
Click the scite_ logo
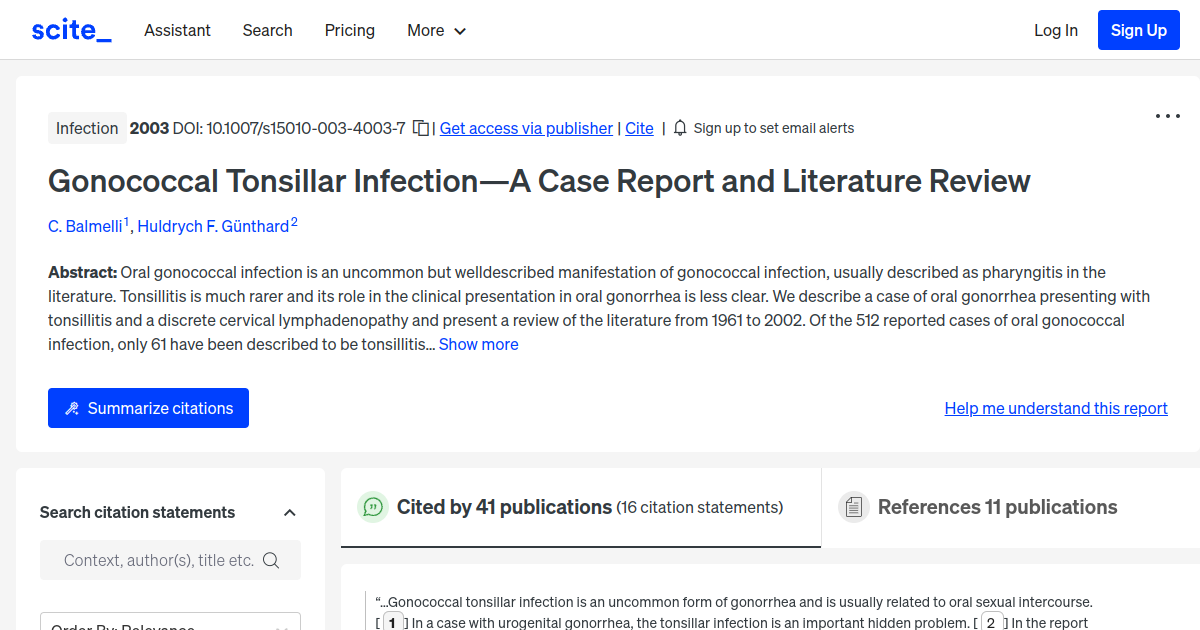pyautogui.click(x=70, y=29)
